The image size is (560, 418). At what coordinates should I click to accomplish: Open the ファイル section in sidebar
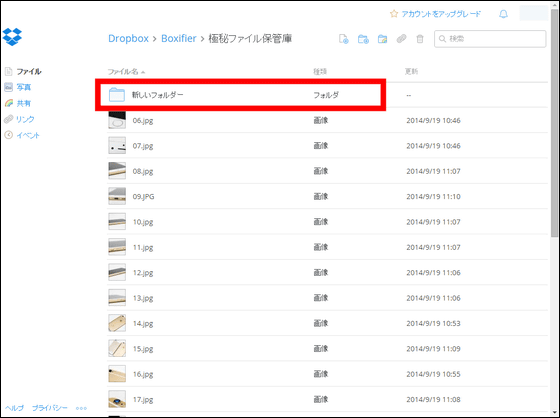pos(29,71)
